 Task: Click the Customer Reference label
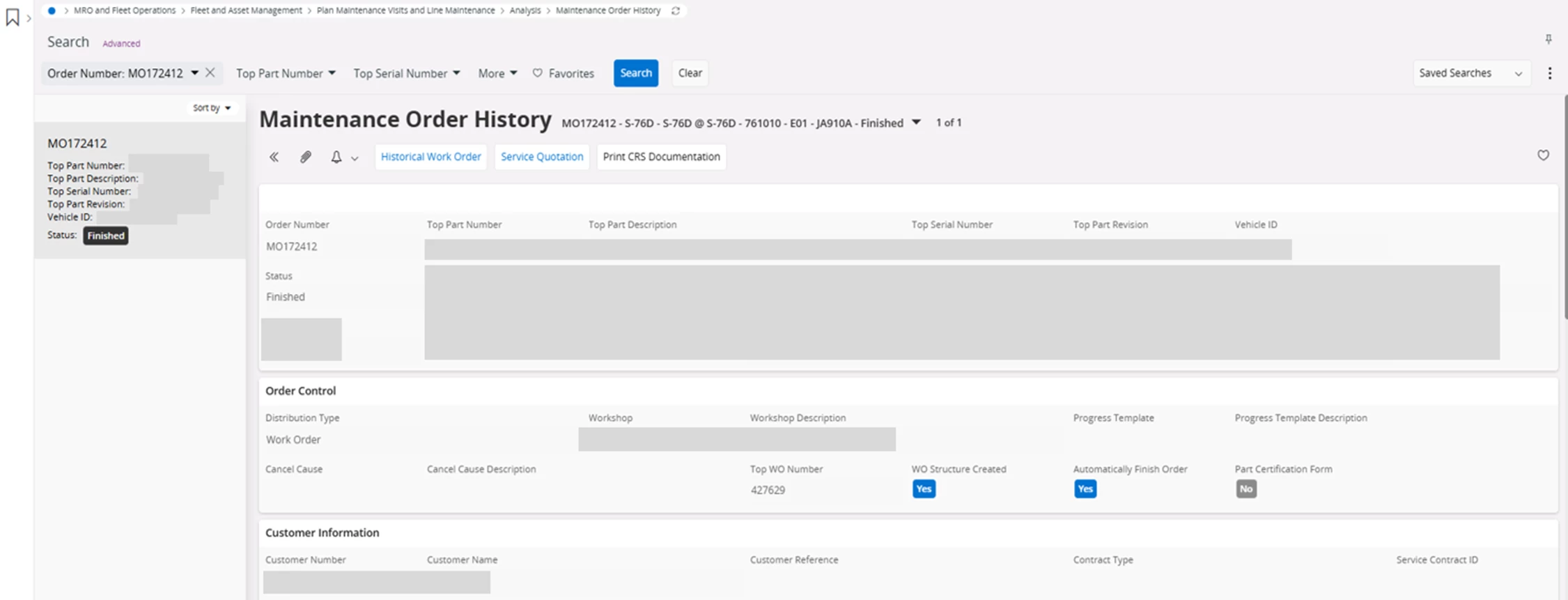[x=794, y=560]
